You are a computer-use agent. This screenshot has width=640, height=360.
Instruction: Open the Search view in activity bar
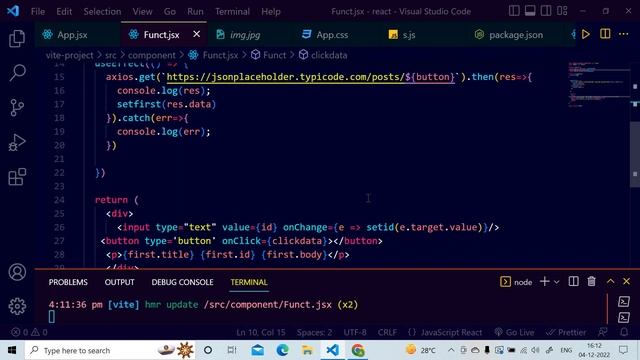click(17, 73)
